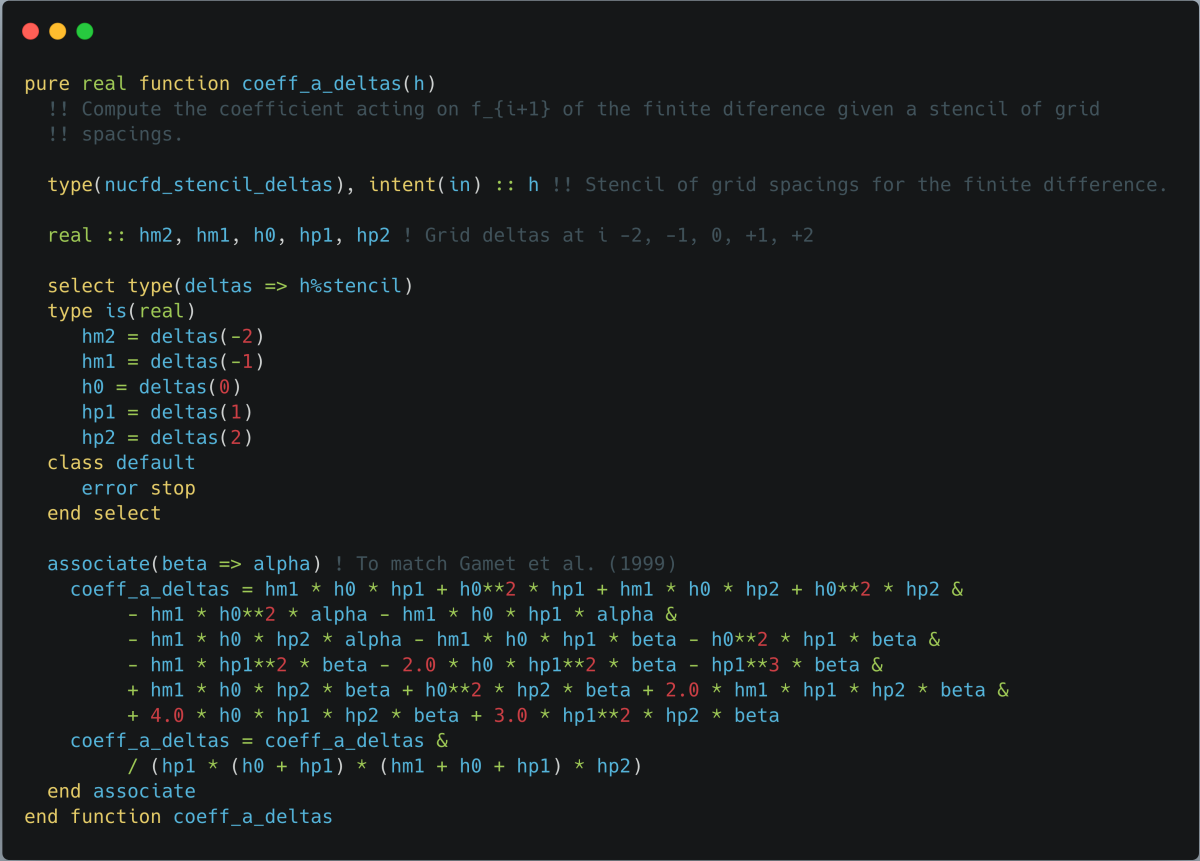This screenshot has height=861, width=1200.
Task: Click the hm2 = deltas(-2) assignment
Action: pos(173,336)
